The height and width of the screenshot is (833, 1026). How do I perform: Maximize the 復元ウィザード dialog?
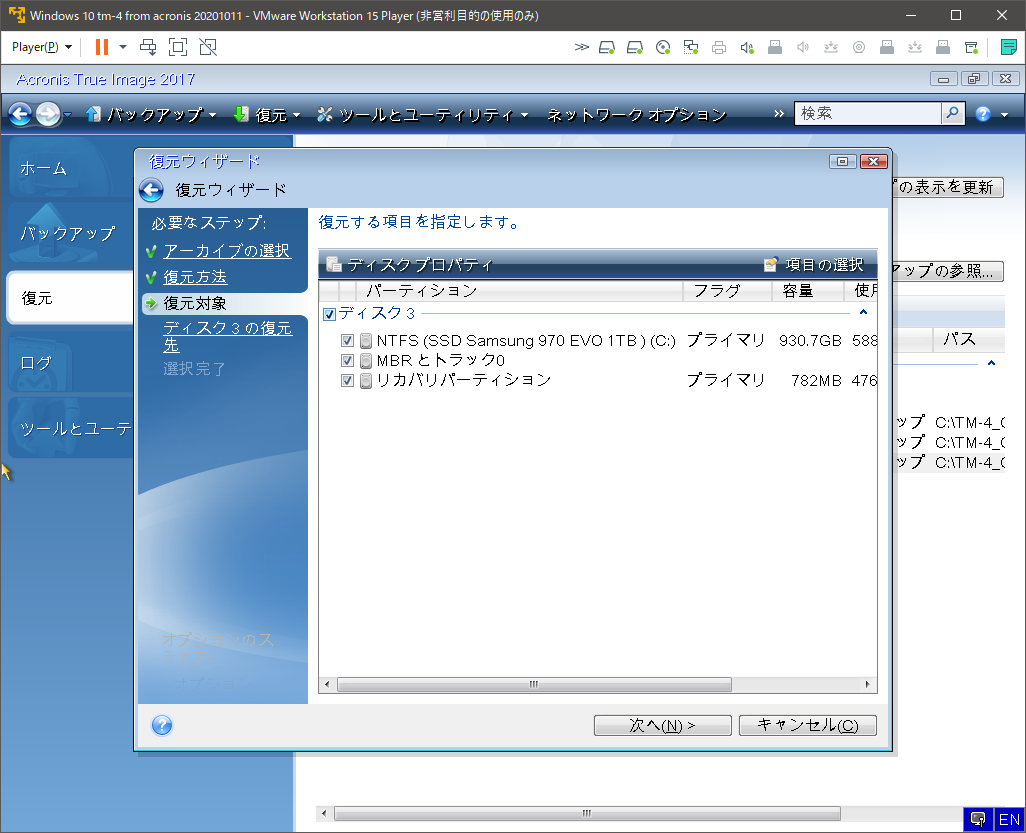[843, 162]
